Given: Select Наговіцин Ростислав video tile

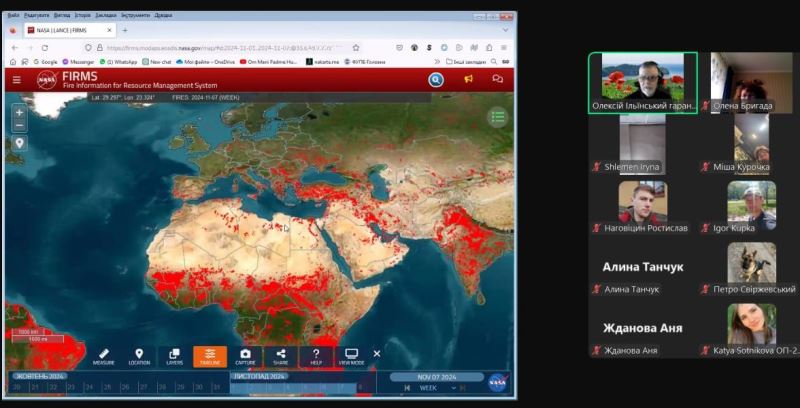Looking at the screenshot, I should [x=642, y=205].
